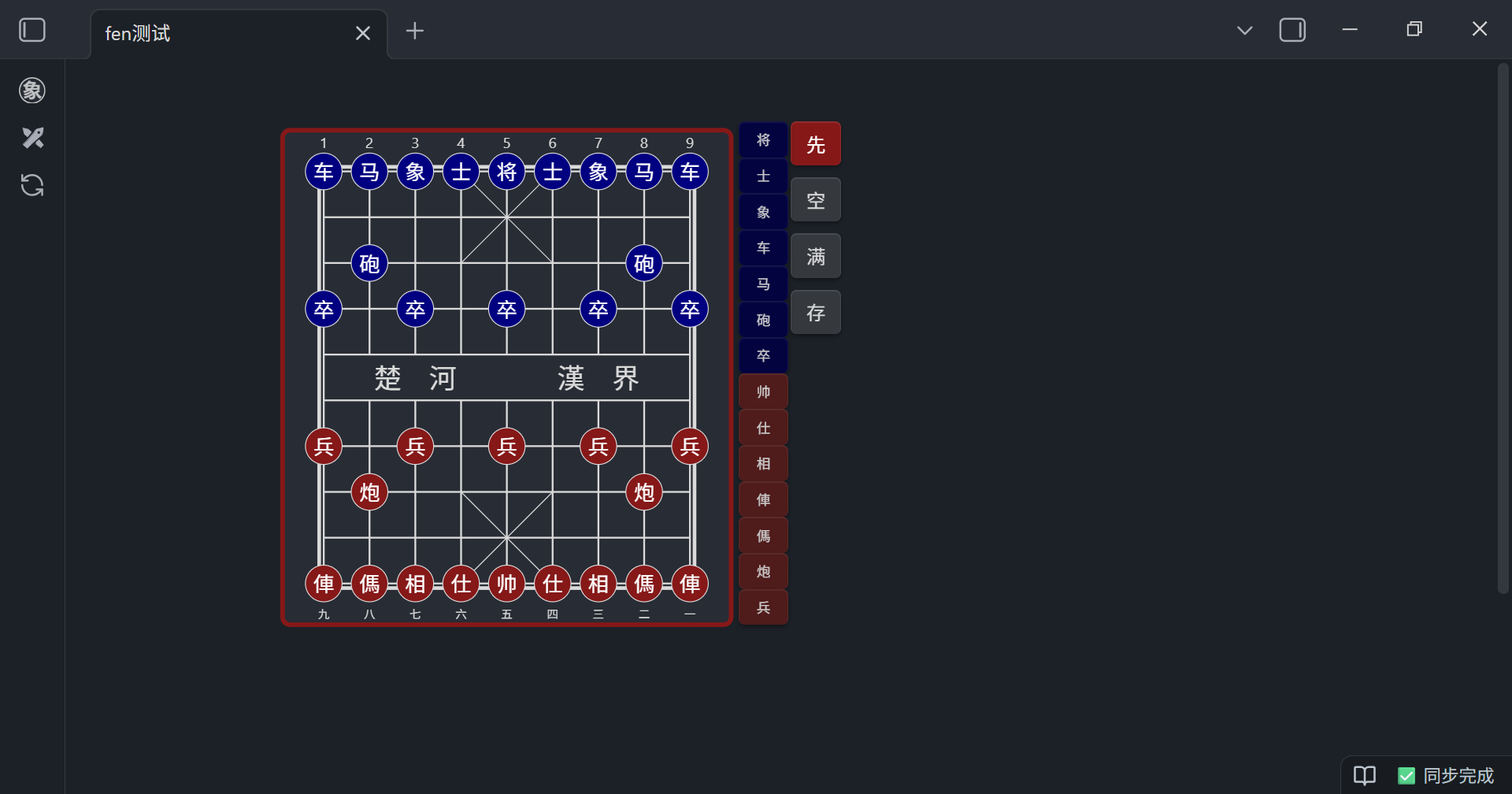Image resolution: width=1512 pixels, height=794 pixels.
Task: Select red 相 in piece palette
Action: [763, 464]
